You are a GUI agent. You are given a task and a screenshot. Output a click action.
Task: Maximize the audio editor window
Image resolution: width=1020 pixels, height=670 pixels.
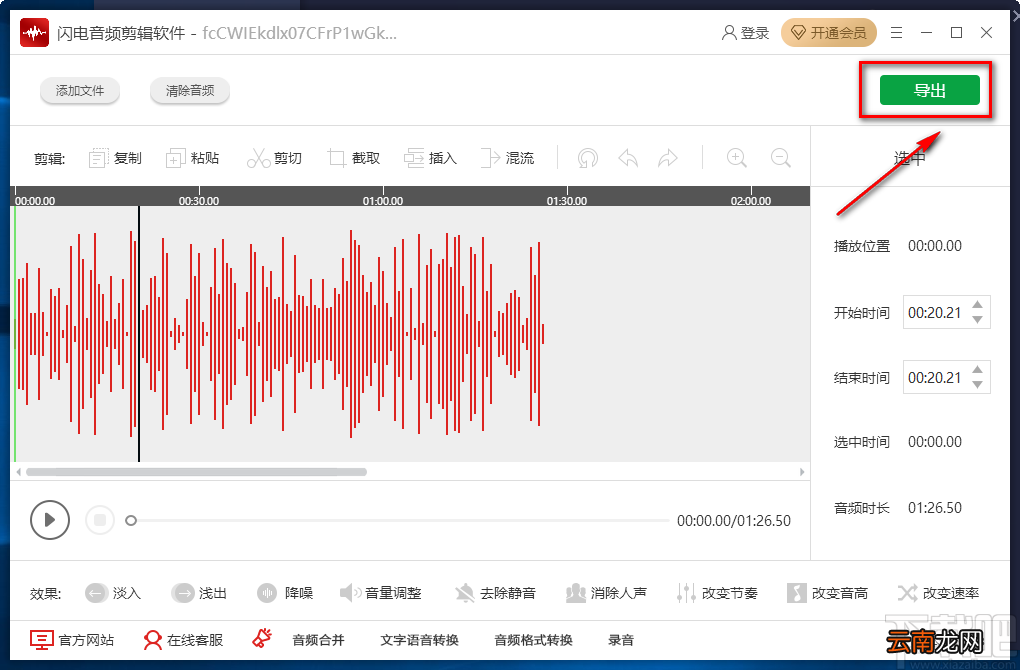[956, 33]
